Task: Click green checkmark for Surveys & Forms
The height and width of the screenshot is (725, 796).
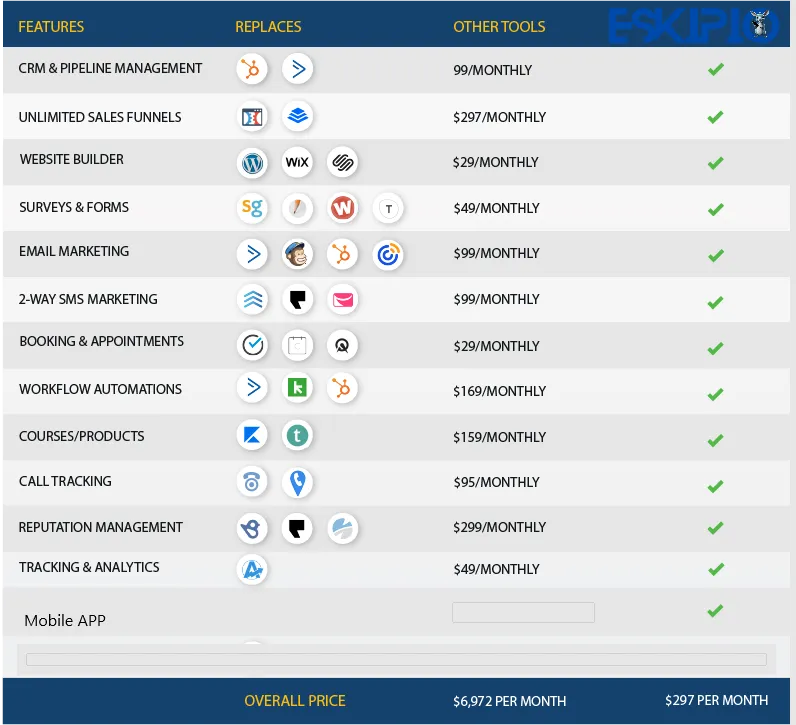Action: 715,209
